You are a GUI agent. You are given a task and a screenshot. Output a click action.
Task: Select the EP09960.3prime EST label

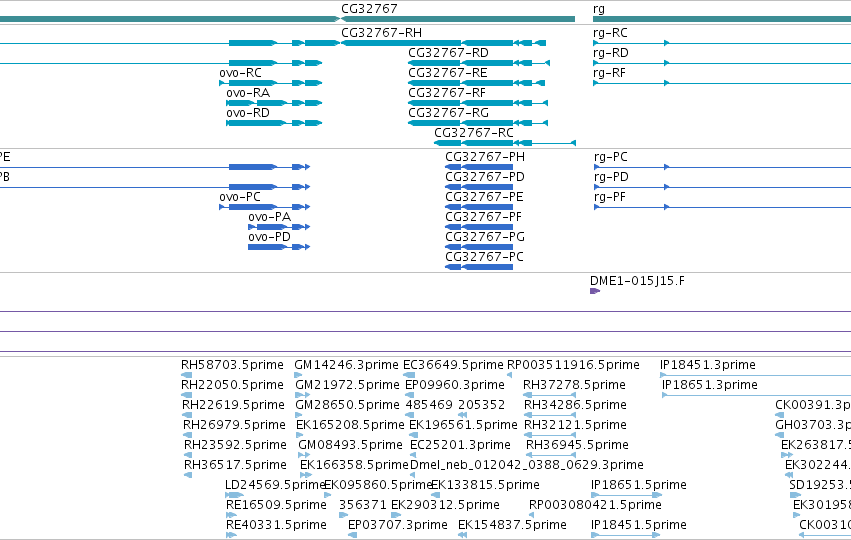(x=455, y=385)
